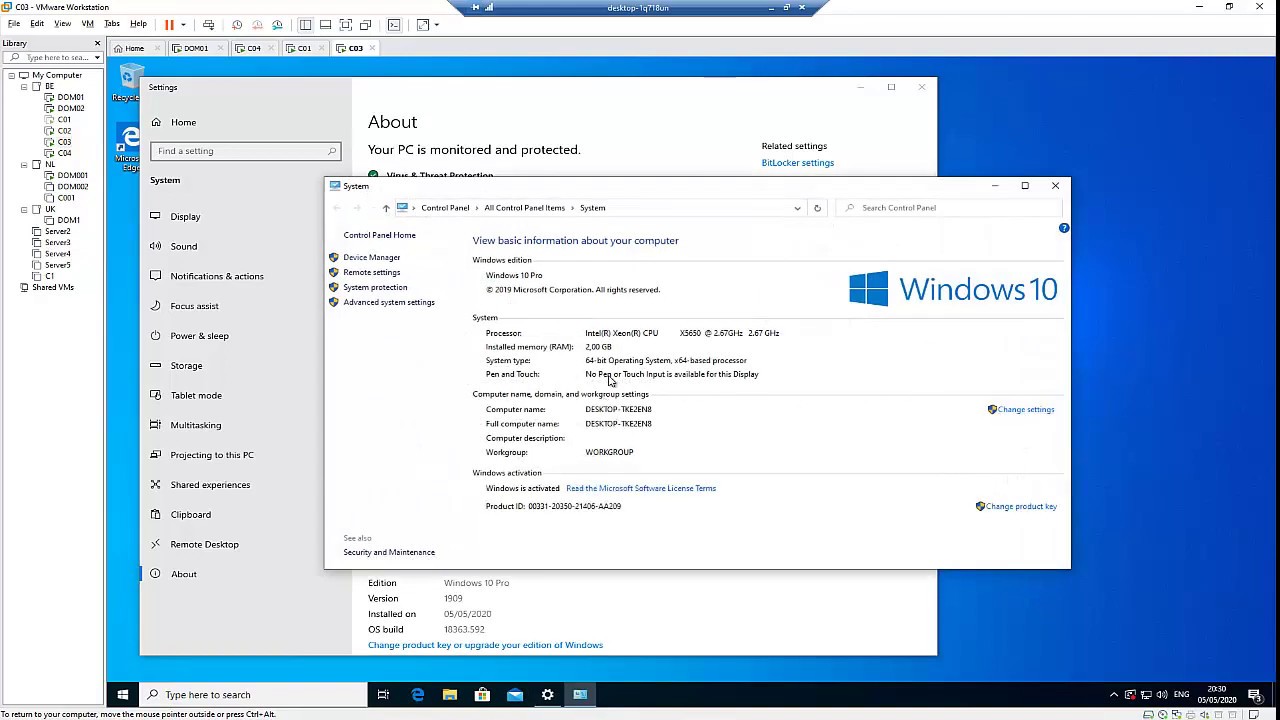Open Remote settings in System window
The width and height of the screenshot is (1280, 720).
pos(371,272)
